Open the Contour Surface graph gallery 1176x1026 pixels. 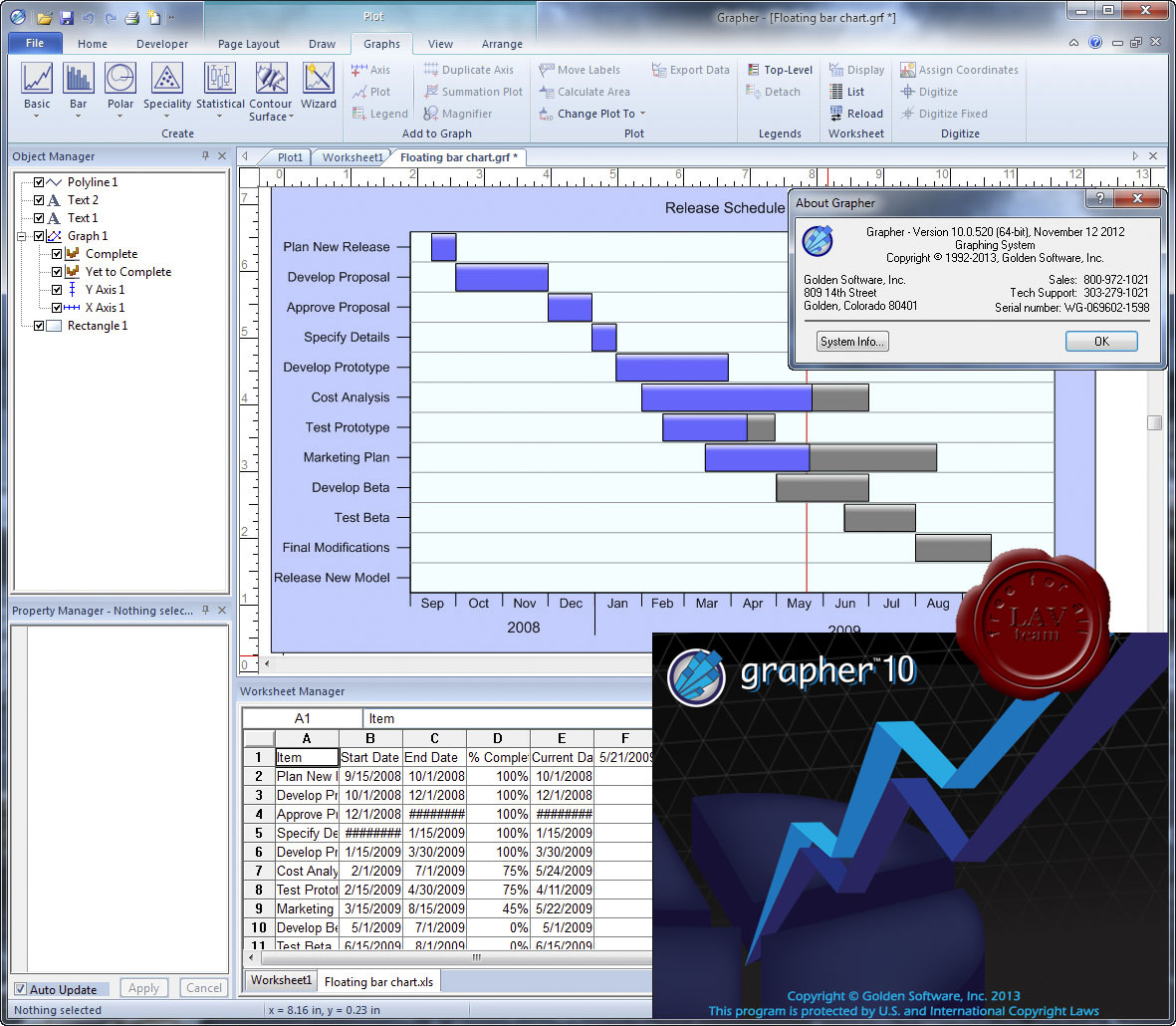(270, 91)
